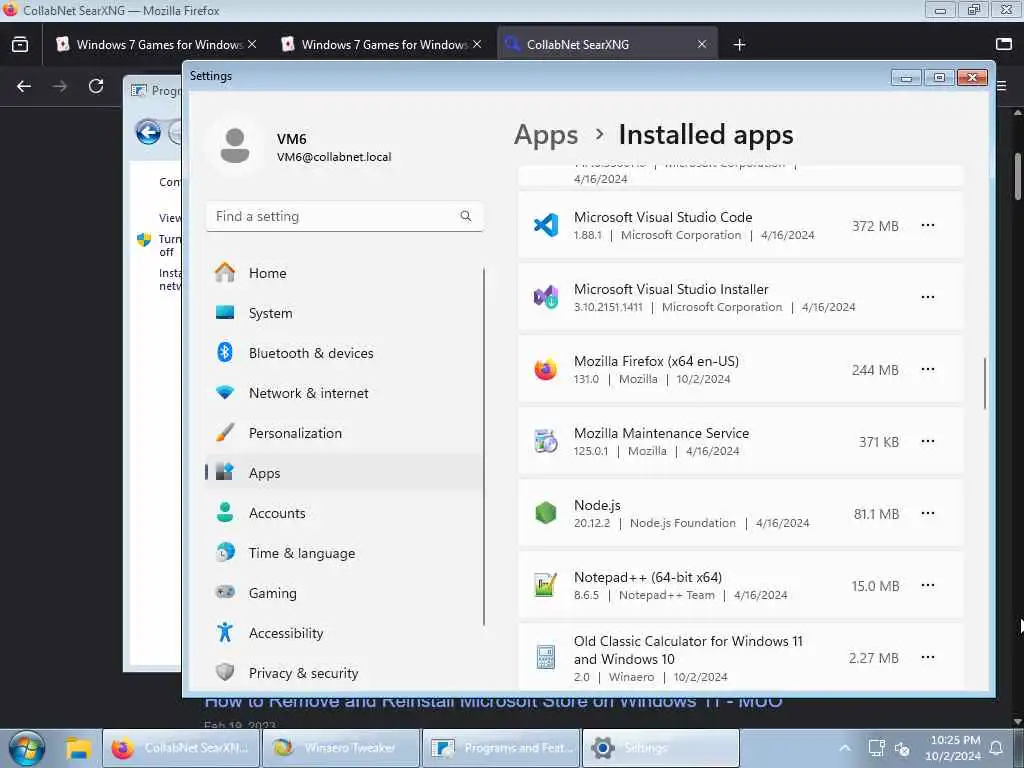Open more options for Mozilla Firefox
The image size is (1024, 768).
point(927,370)
